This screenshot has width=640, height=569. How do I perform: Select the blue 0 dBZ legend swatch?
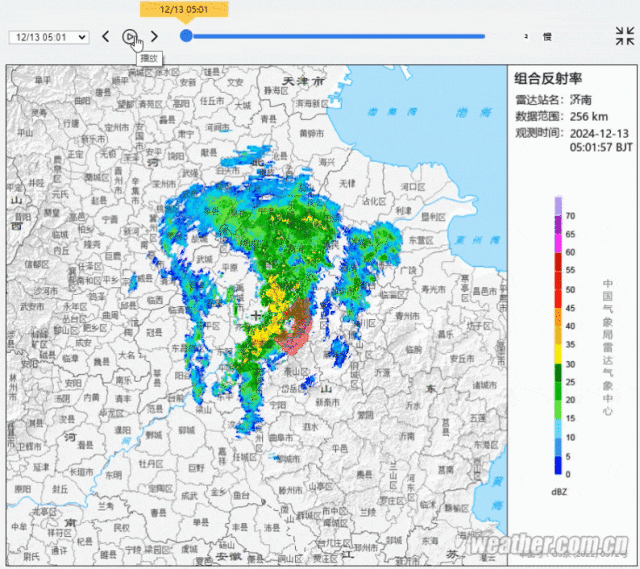coord(559,464)
